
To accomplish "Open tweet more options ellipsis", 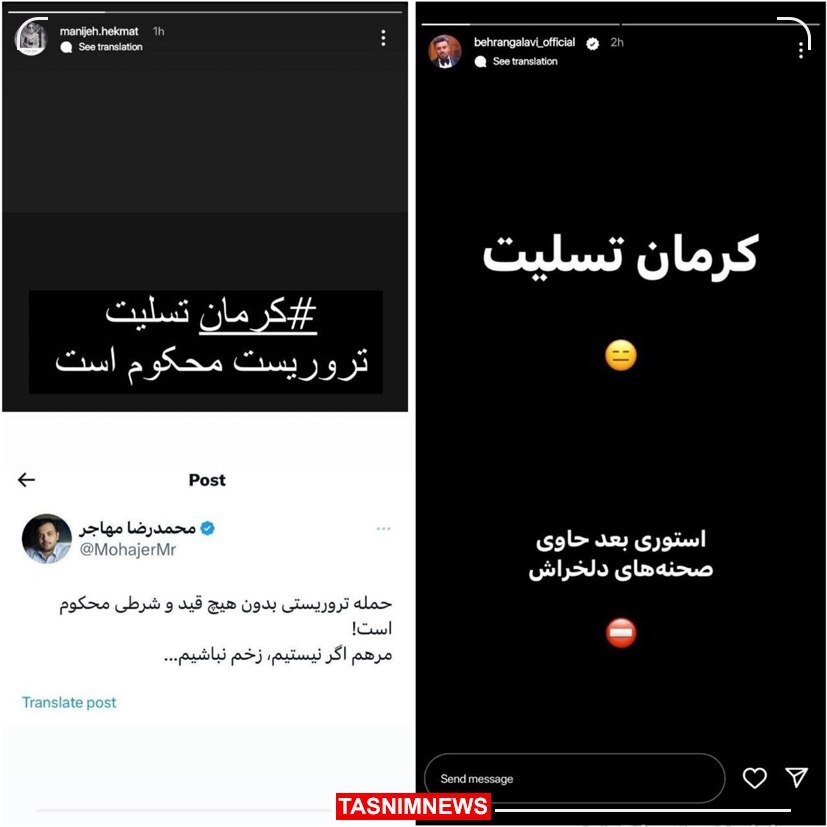I will [x=383, y=528].
